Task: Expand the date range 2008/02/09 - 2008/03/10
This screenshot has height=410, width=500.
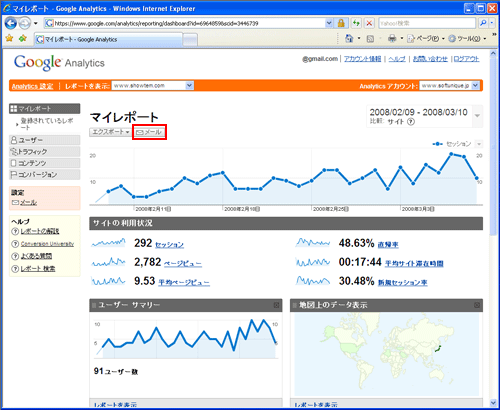Action: [x=477, y=116]
